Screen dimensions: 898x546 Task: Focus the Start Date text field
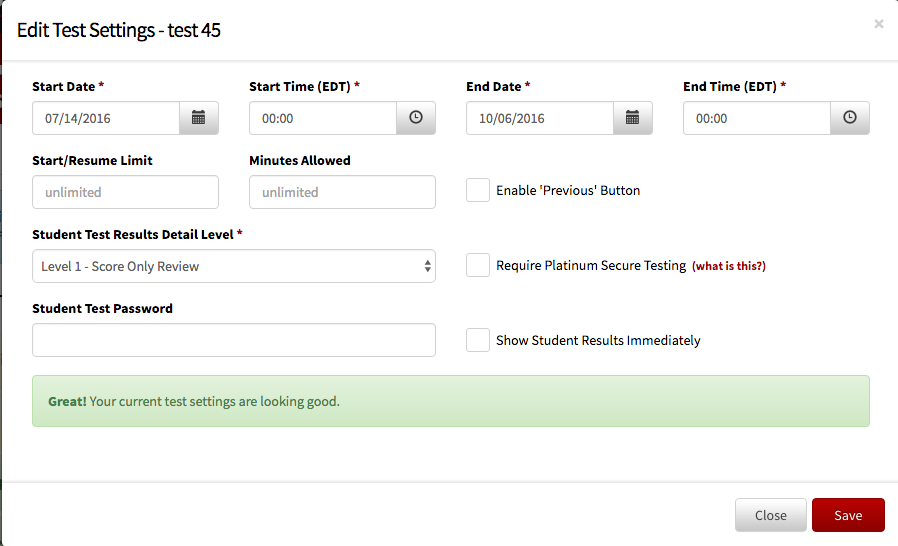(x=106, y=118)
